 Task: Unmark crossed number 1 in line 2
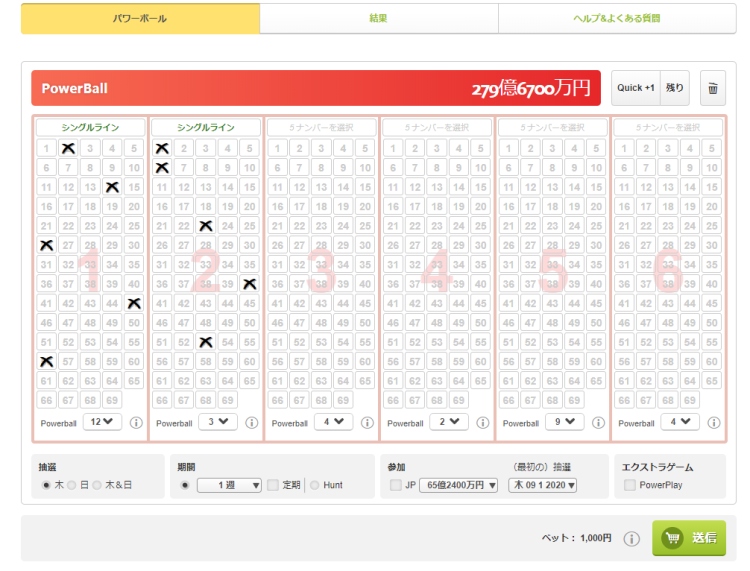coord(162,148)
